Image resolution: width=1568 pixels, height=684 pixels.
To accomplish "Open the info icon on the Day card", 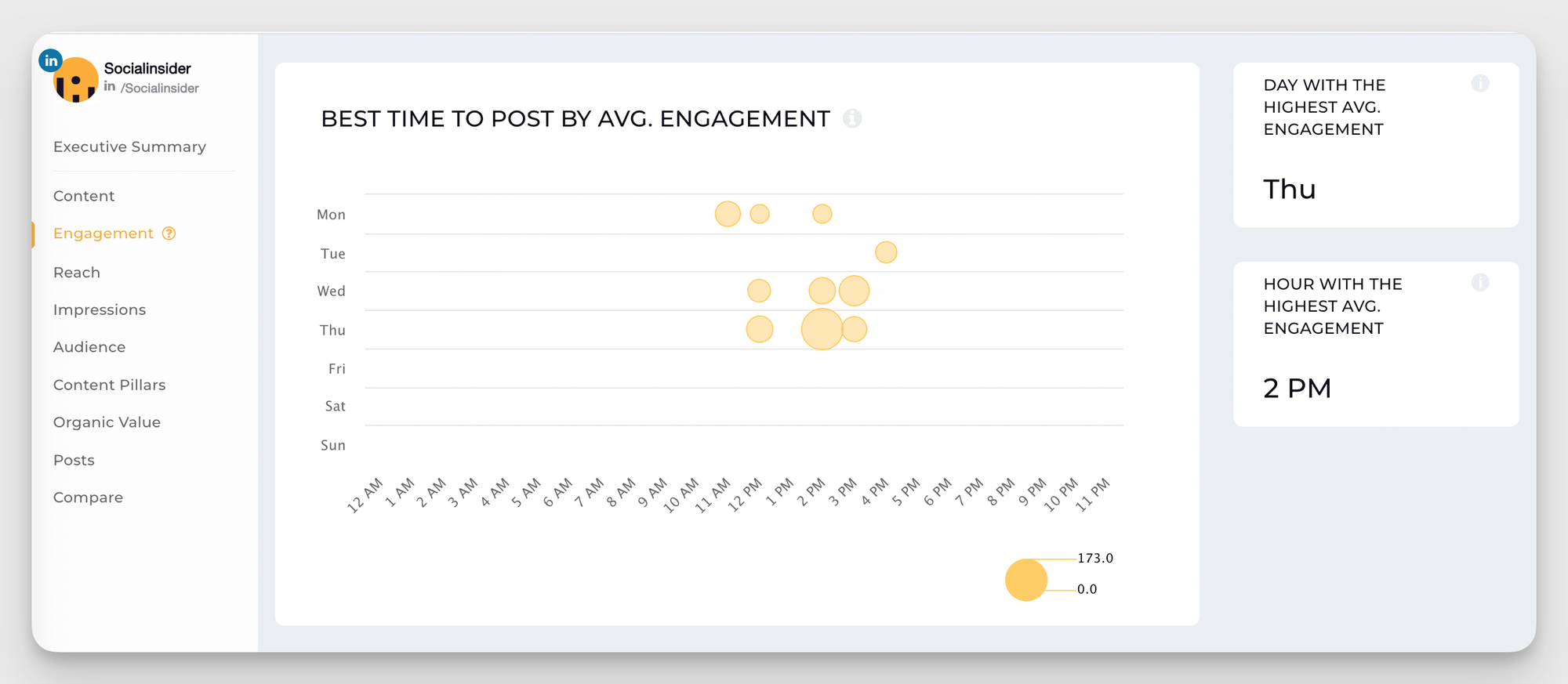I will click(1481, 83).
